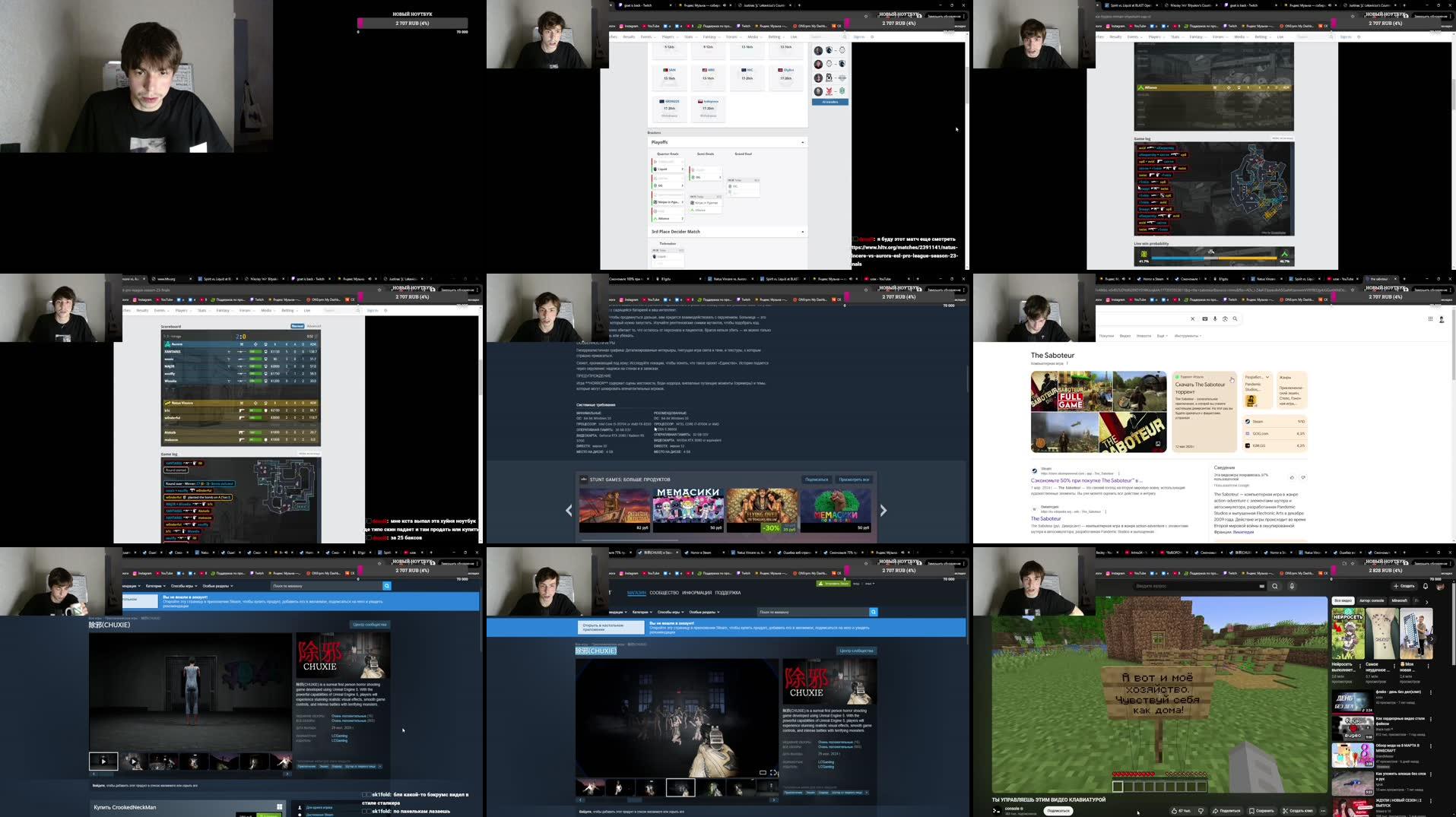This screenshot has width=1456, height=817.
Task: Click the Steam store search magnifier icon
Action: [x=873, y=612]
